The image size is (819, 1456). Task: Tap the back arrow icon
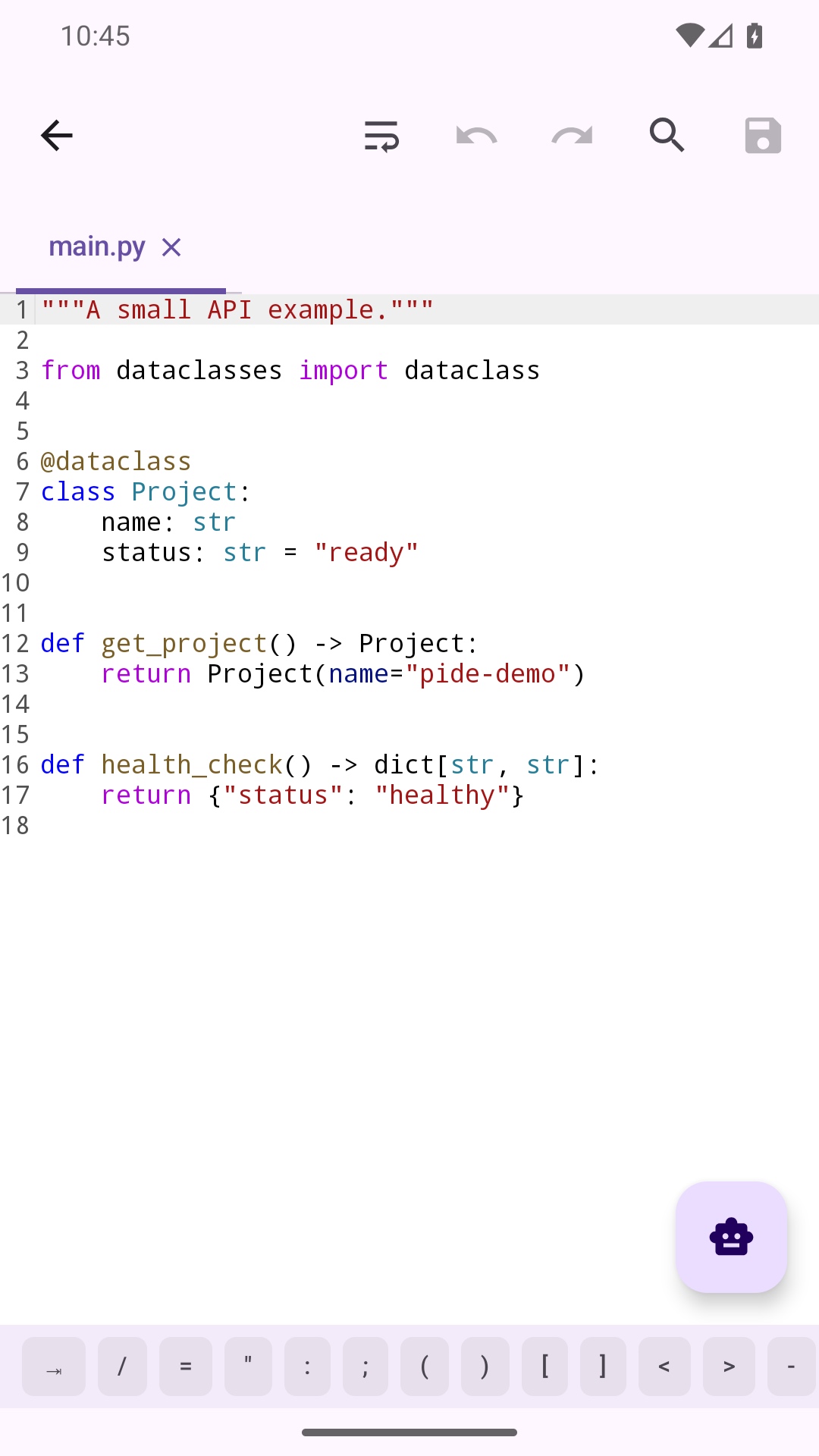(x=57, y=136)
